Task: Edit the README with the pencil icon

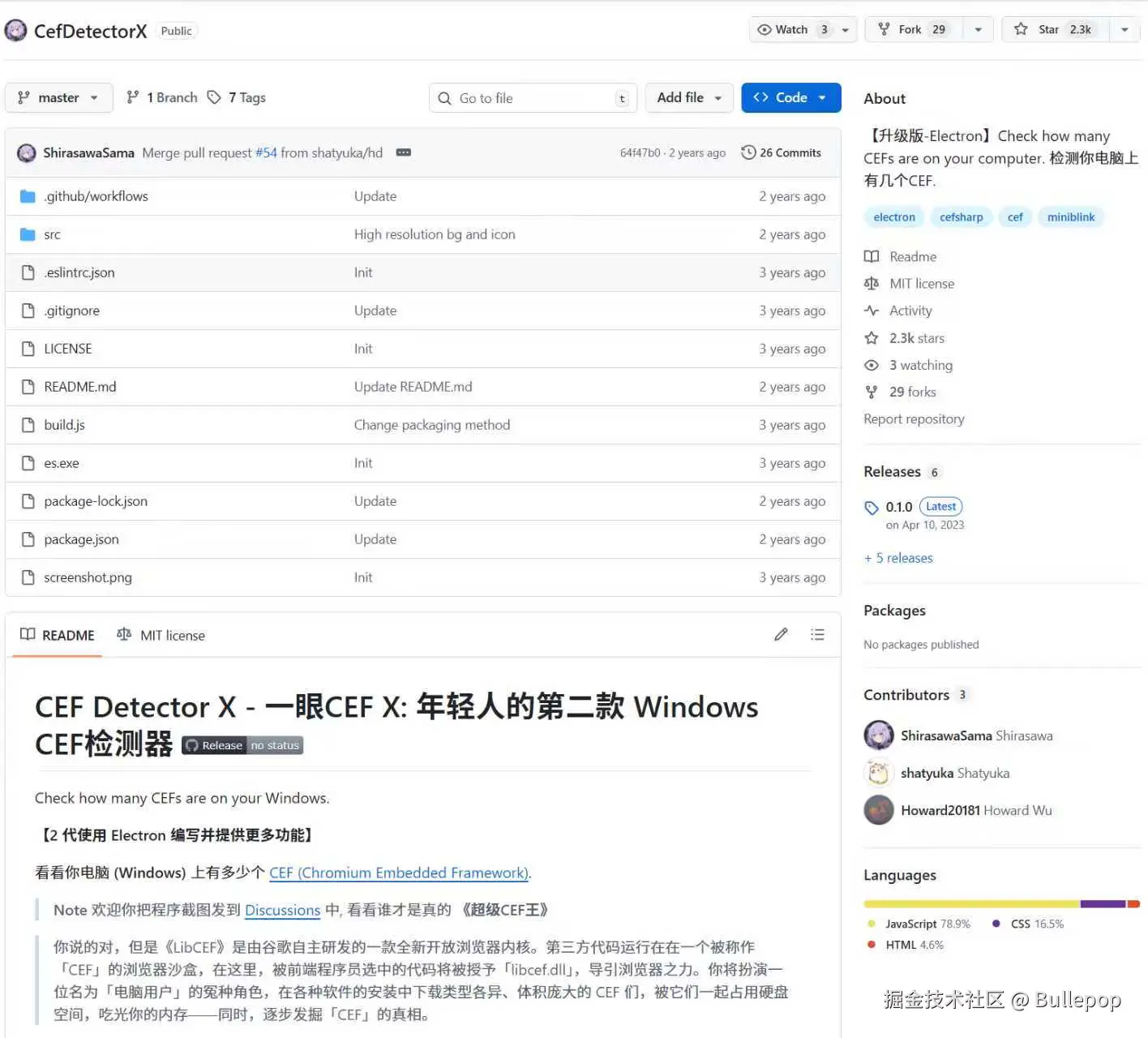Action: click(781, 634)
